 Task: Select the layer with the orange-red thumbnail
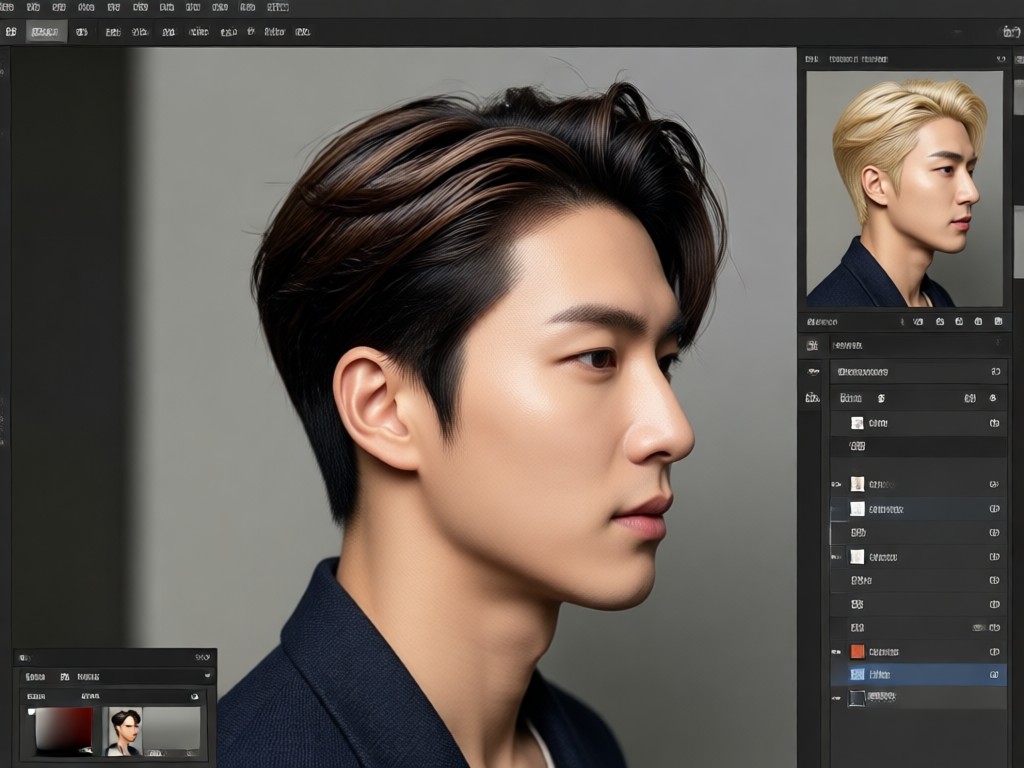click(918, 651)
